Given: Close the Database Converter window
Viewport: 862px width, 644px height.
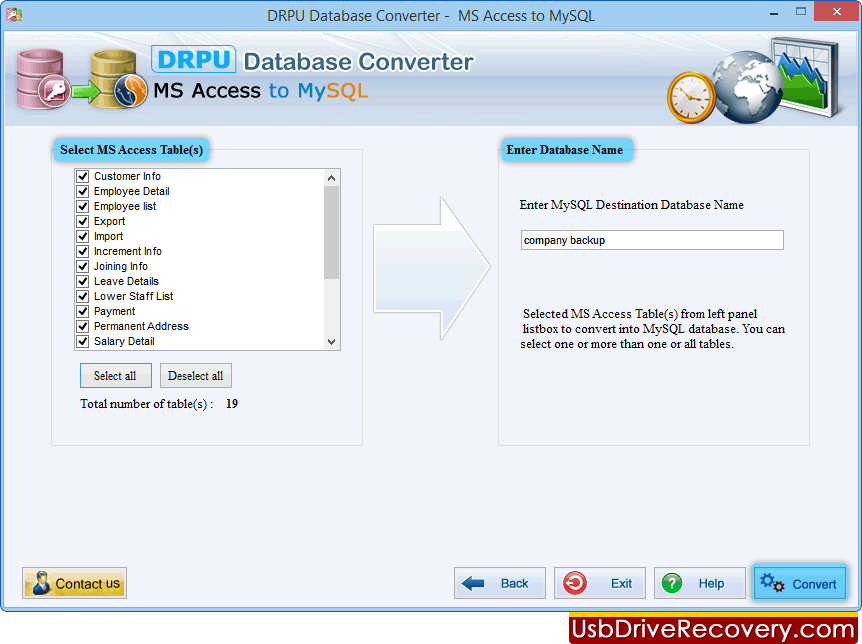Looking at the screenshot, I should coord(836,12).
